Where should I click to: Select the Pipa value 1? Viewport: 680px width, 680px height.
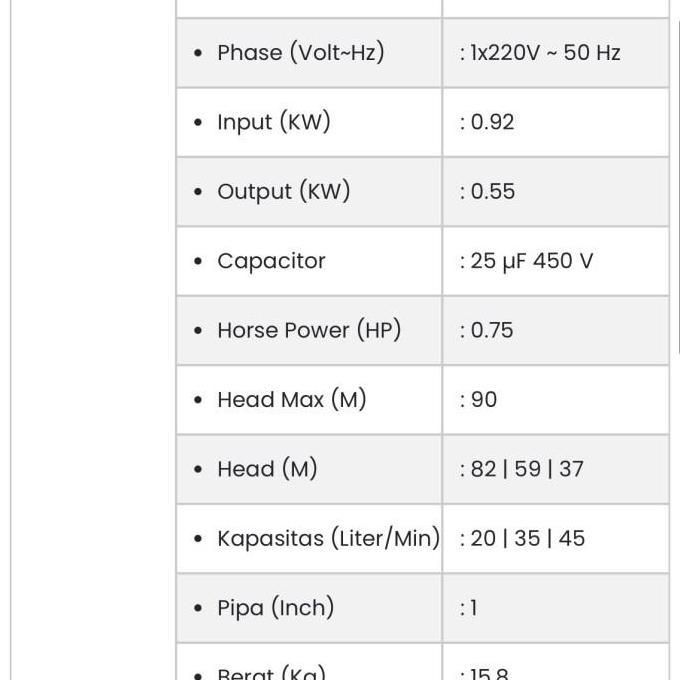472,608
